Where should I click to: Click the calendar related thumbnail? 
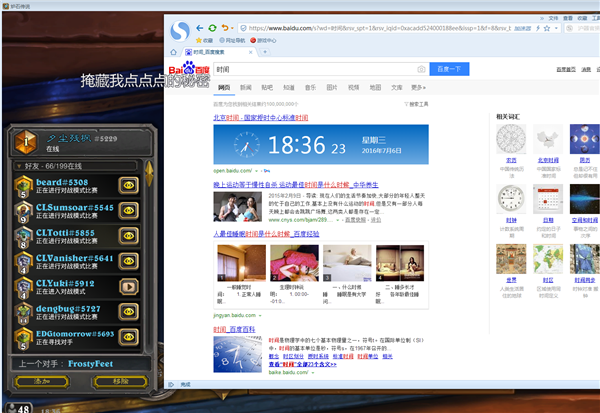click(x=548, y=199)
